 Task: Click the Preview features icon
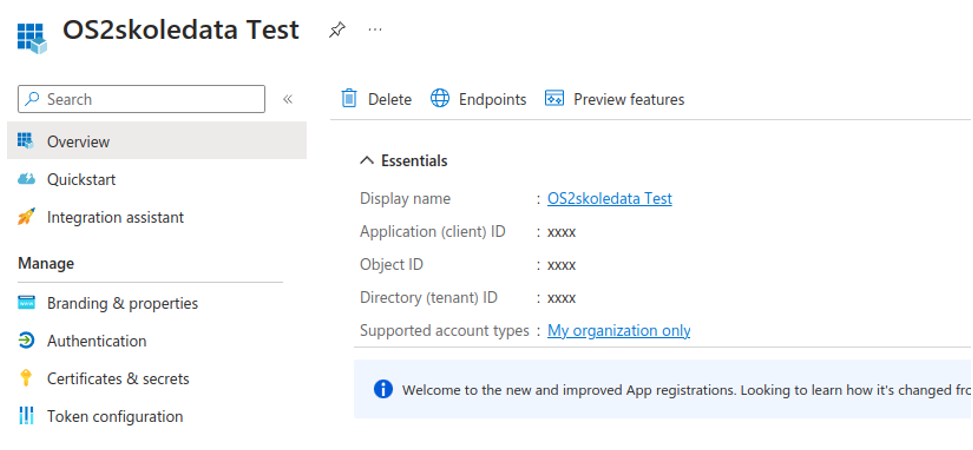coord(554,99)
